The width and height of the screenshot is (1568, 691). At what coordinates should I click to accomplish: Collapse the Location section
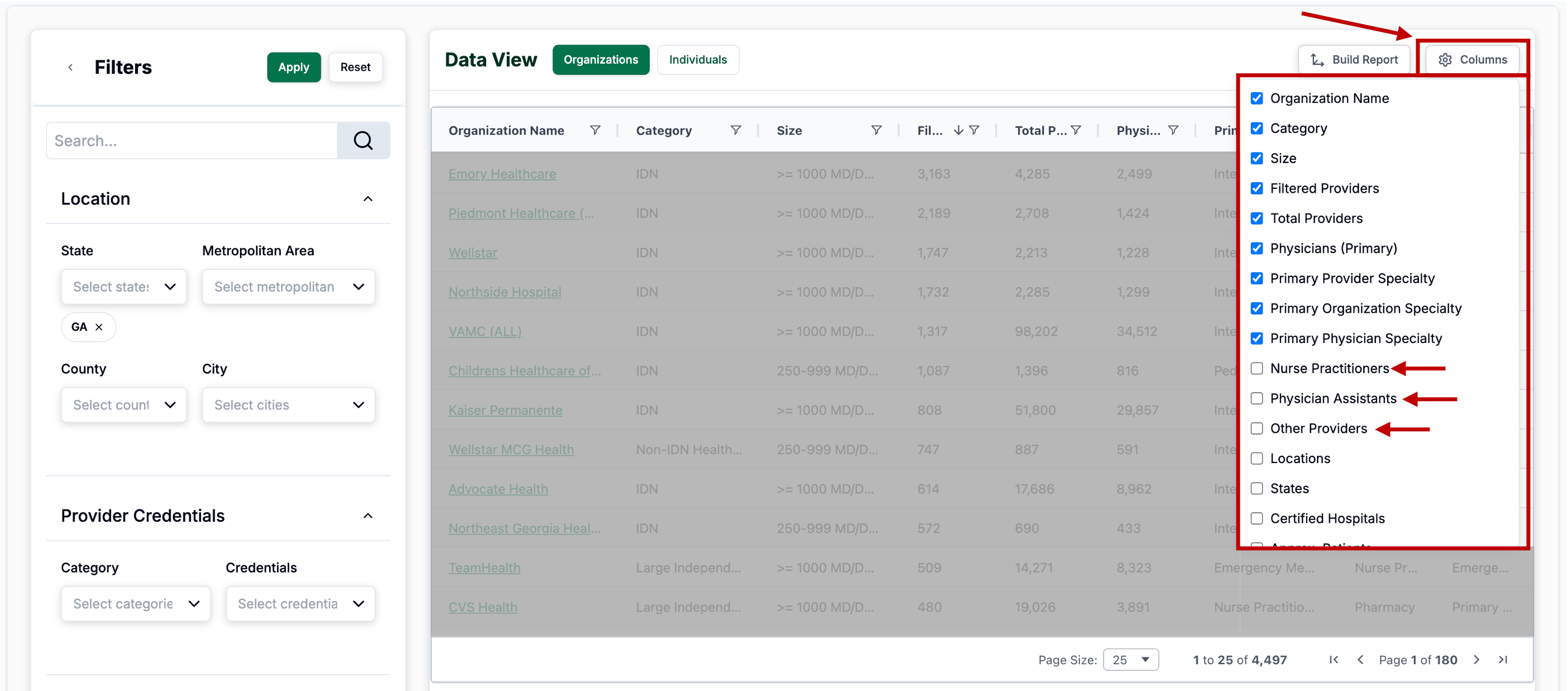368,199
